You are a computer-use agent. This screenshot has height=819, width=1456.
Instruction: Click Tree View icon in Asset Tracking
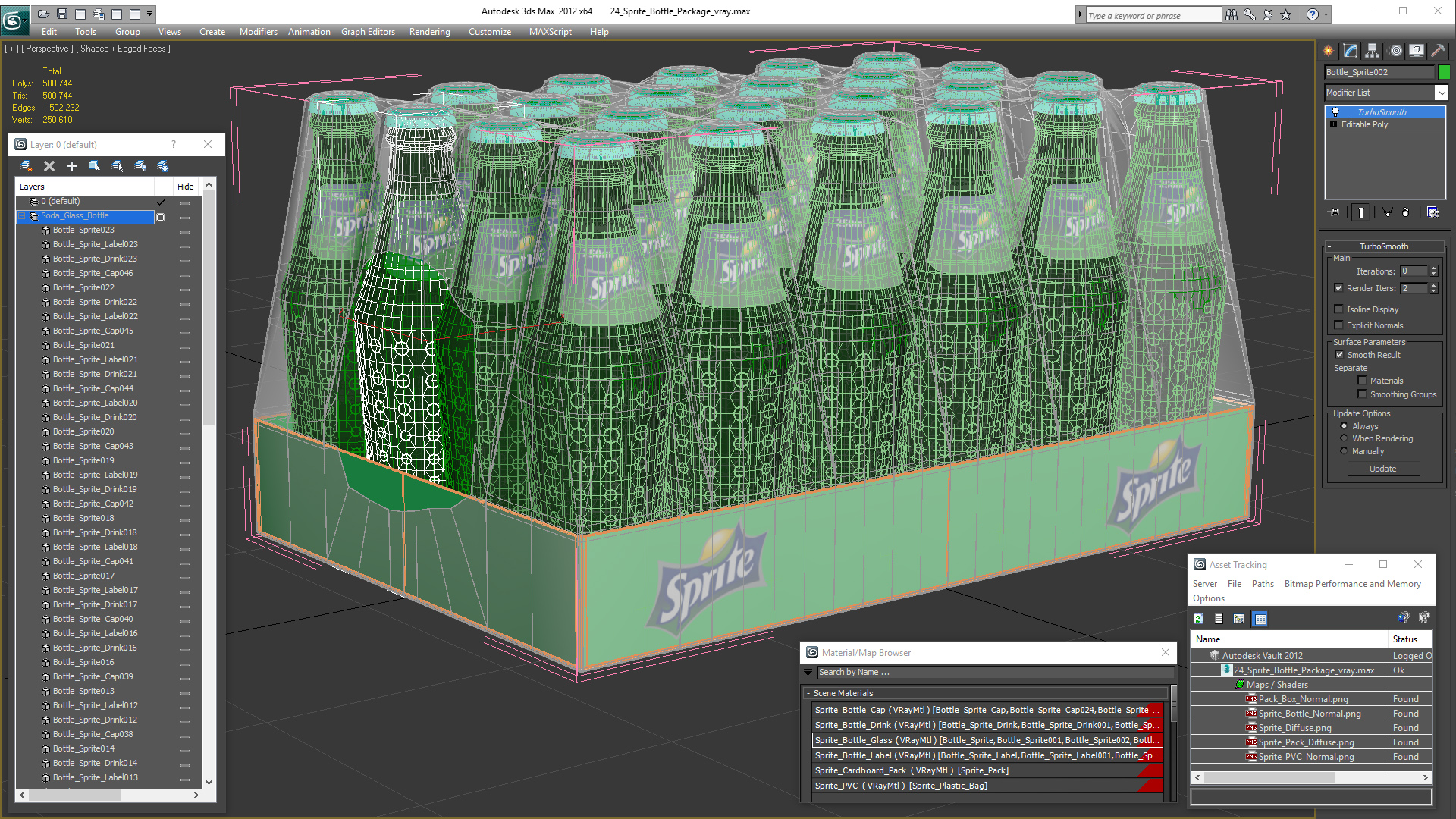[1239, 619]
